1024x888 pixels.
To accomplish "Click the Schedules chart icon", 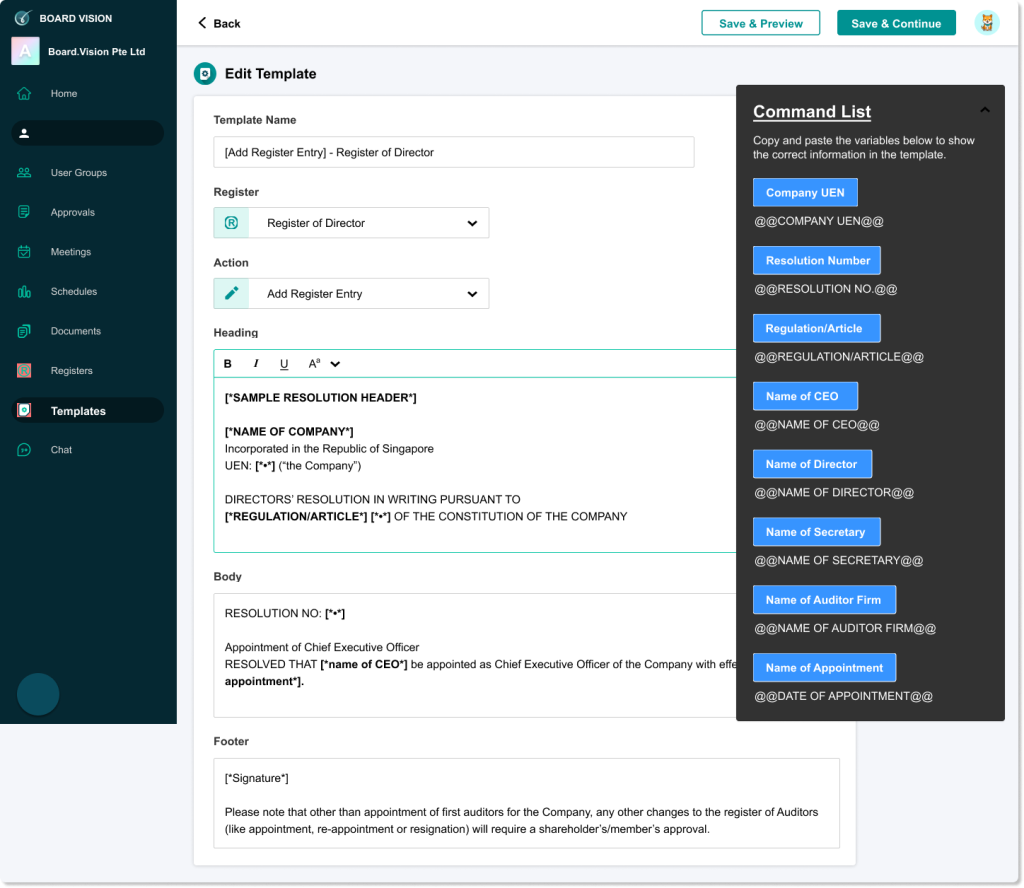I will [x=24, y=292].
